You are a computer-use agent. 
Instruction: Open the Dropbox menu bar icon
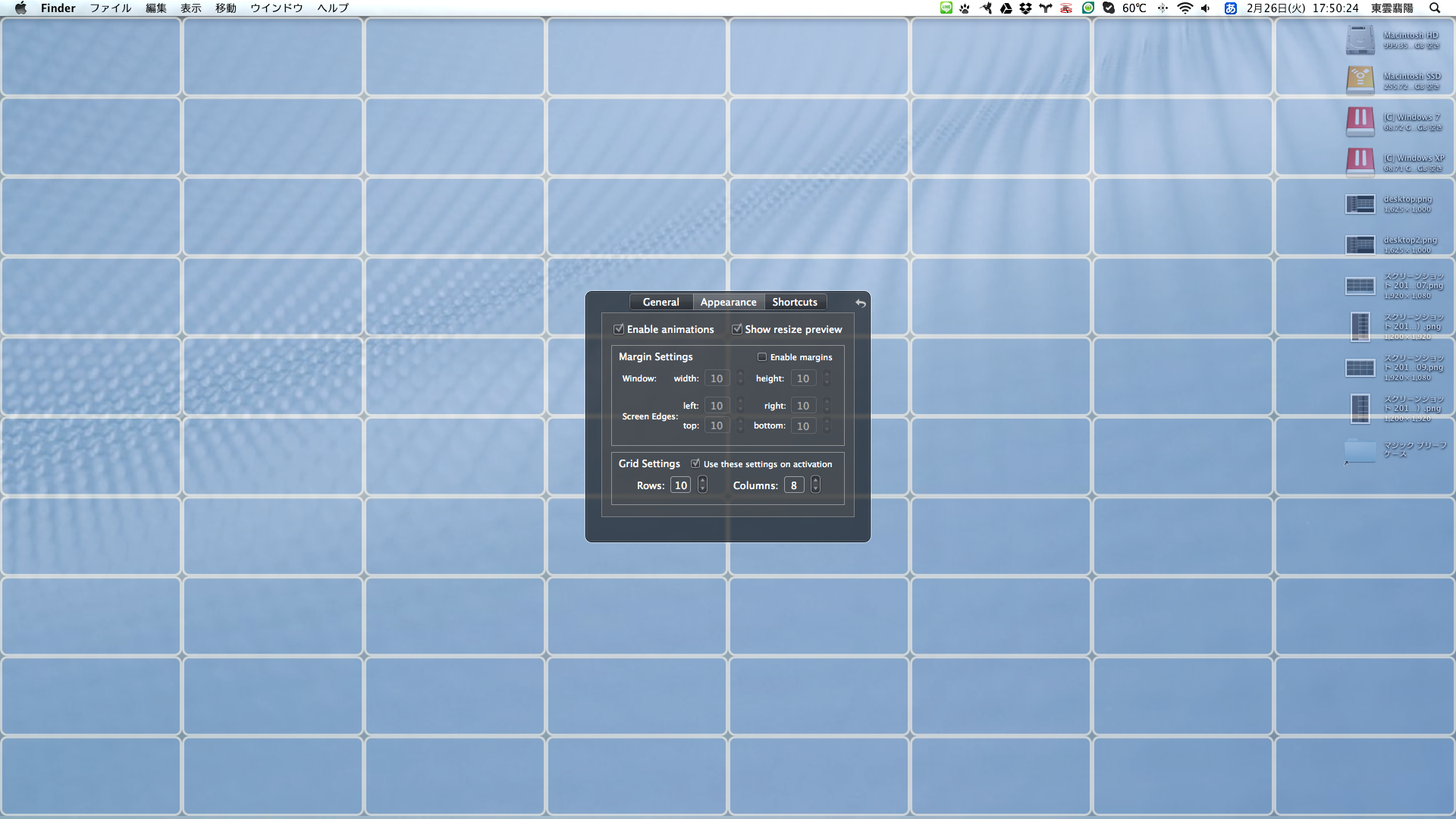(x=1025, y=8)
